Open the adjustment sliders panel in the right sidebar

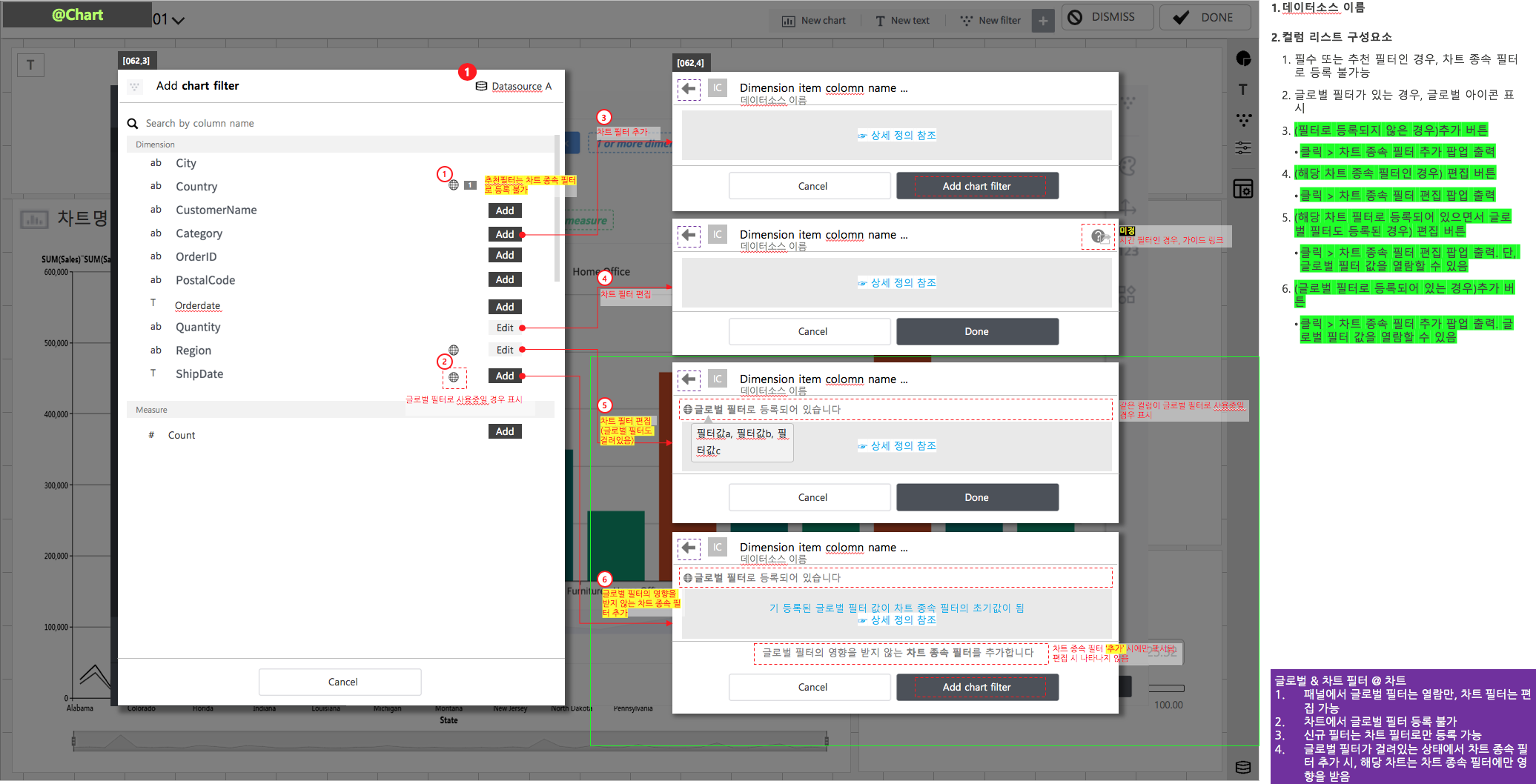1244,147
